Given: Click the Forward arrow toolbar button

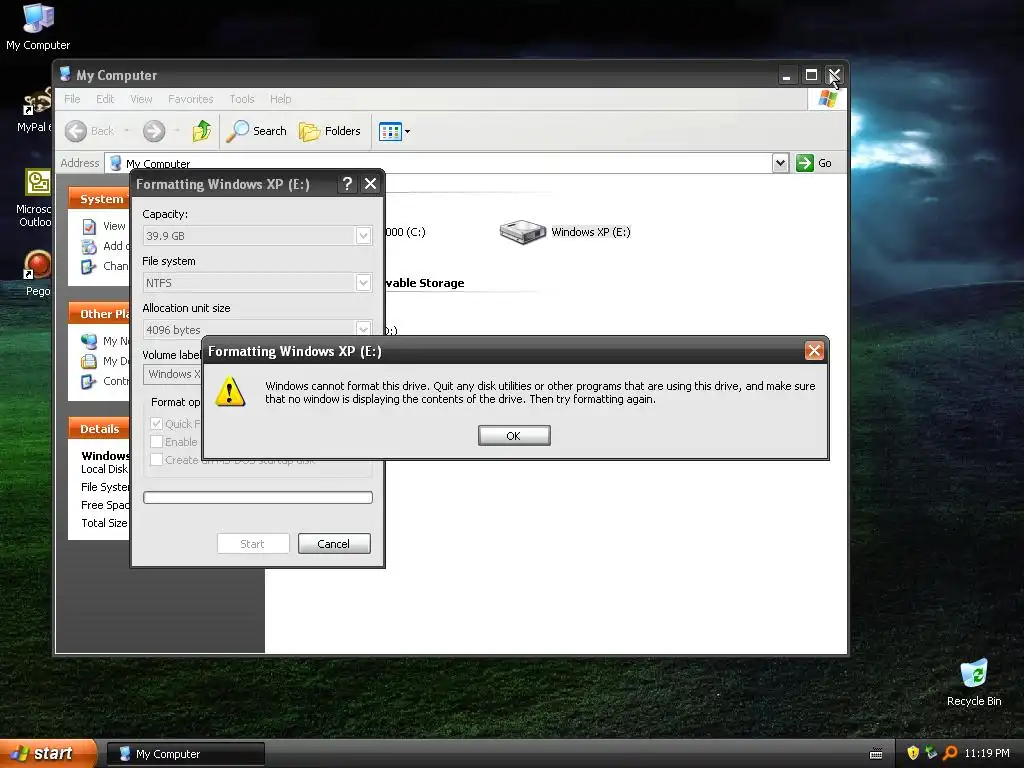Looking at the screenshot, I should coord(154,131).
